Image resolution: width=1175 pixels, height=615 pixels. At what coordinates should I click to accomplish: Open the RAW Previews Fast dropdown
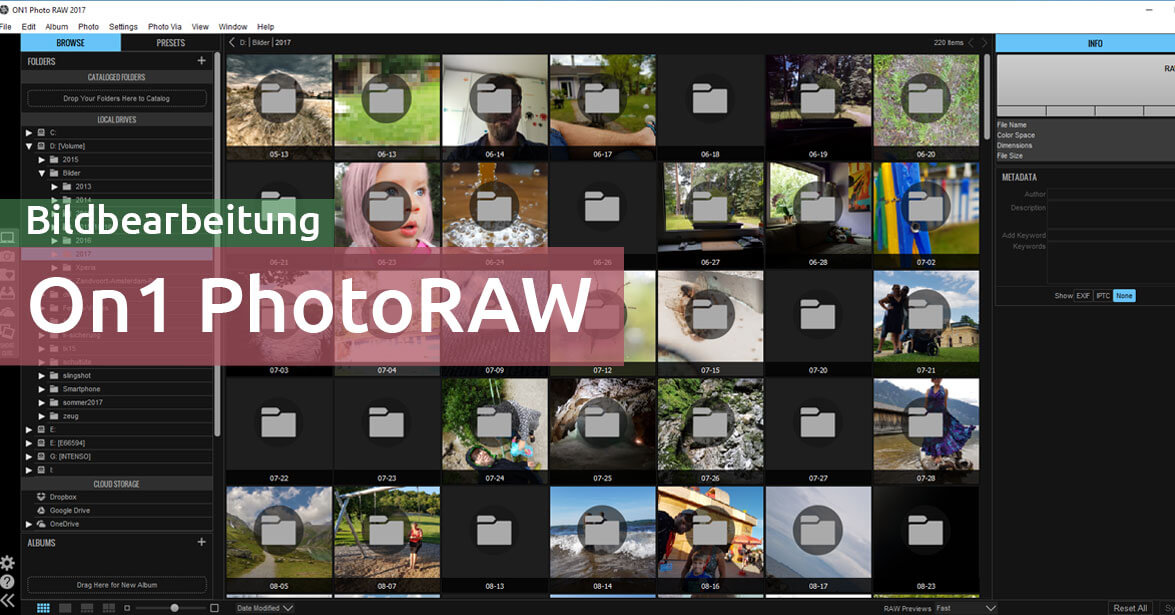pyautogui.click(x=965, y=608)
